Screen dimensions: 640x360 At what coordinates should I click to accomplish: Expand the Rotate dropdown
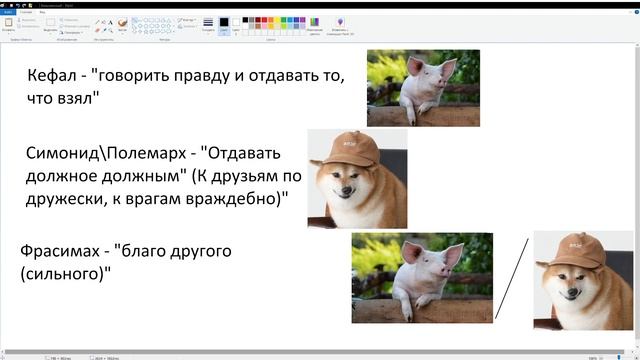[x=71, y=33]
